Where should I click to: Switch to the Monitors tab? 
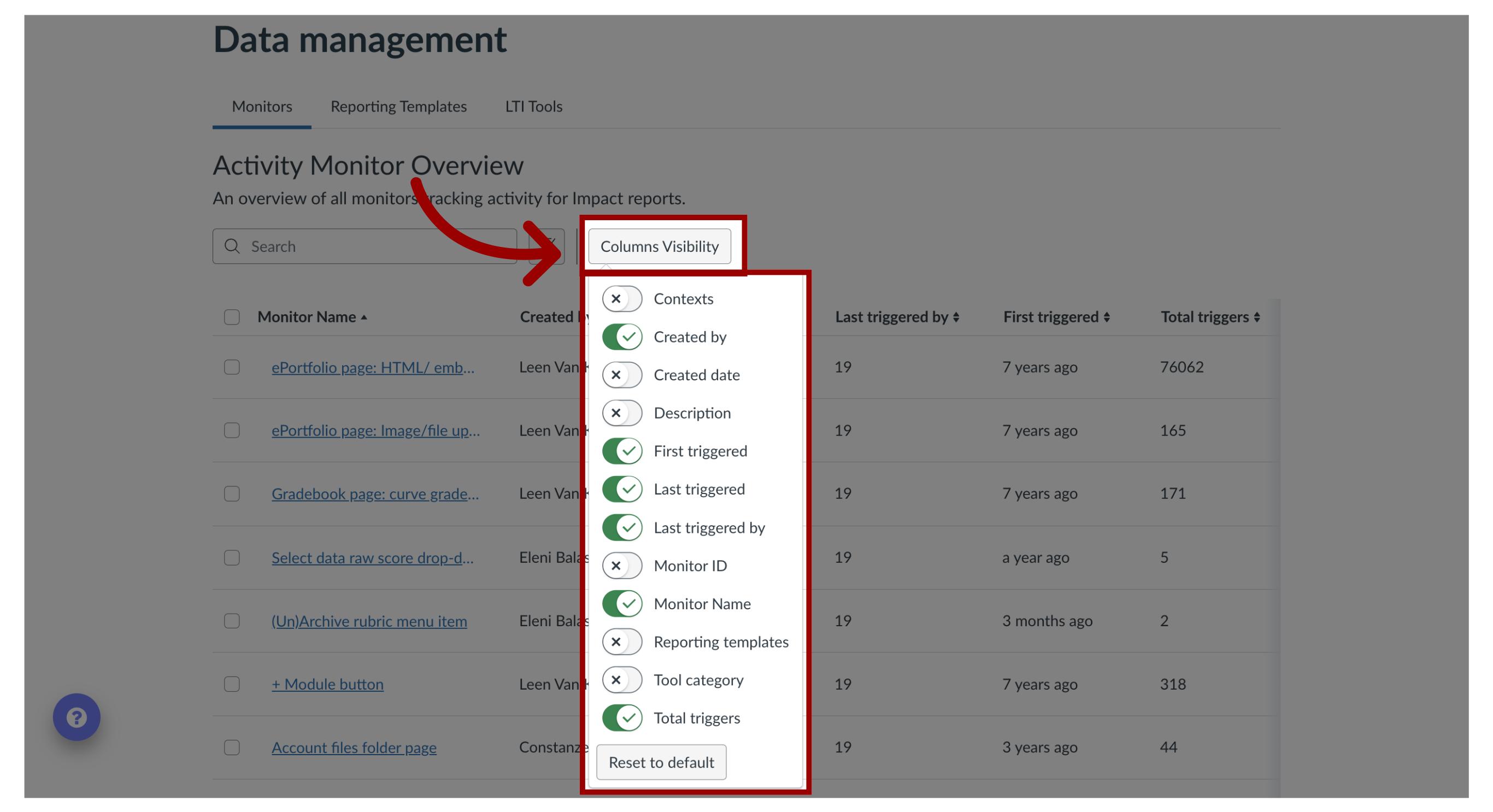(262, 107)
